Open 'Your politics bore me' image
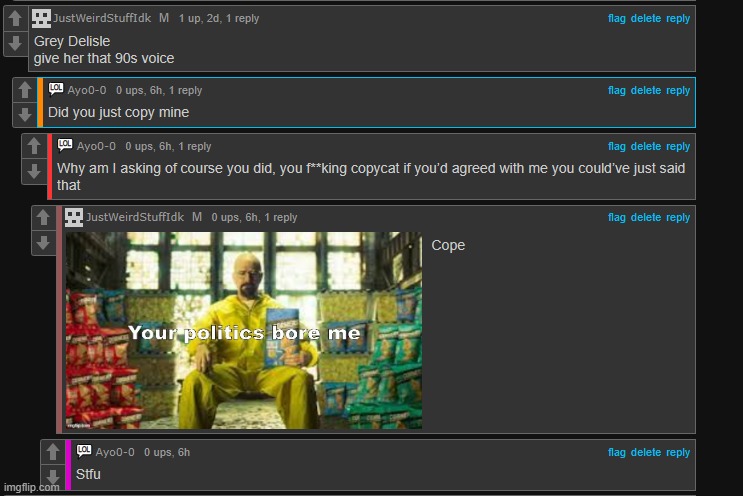The height and width of the screenshot is (496, 743). (x=244, y=331)
